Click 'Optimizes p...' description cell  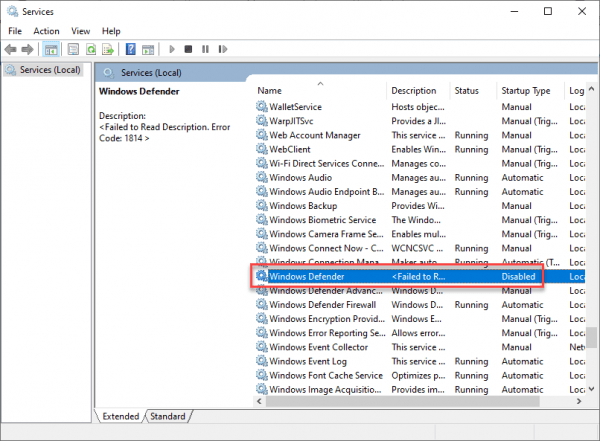pyautogui.click(x=418, y=376)
